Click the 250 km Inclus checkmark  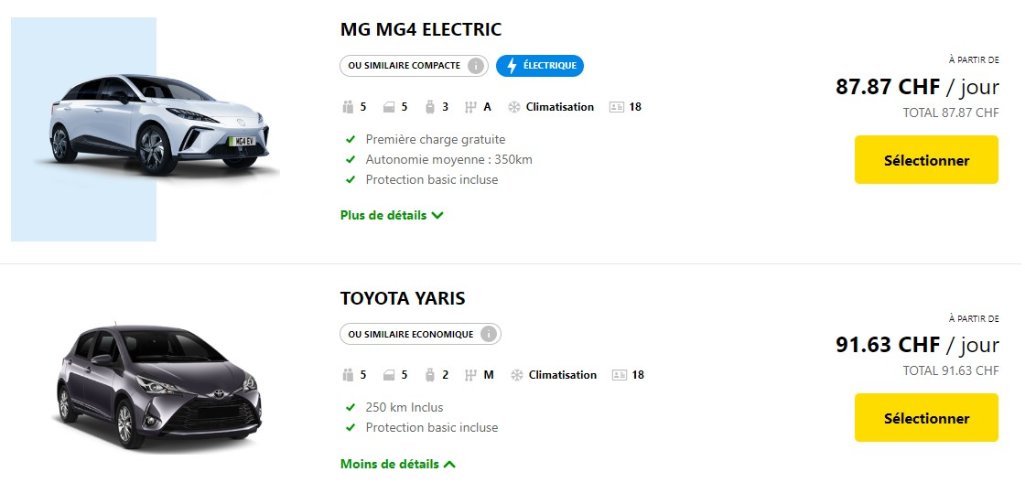point(350,408)
